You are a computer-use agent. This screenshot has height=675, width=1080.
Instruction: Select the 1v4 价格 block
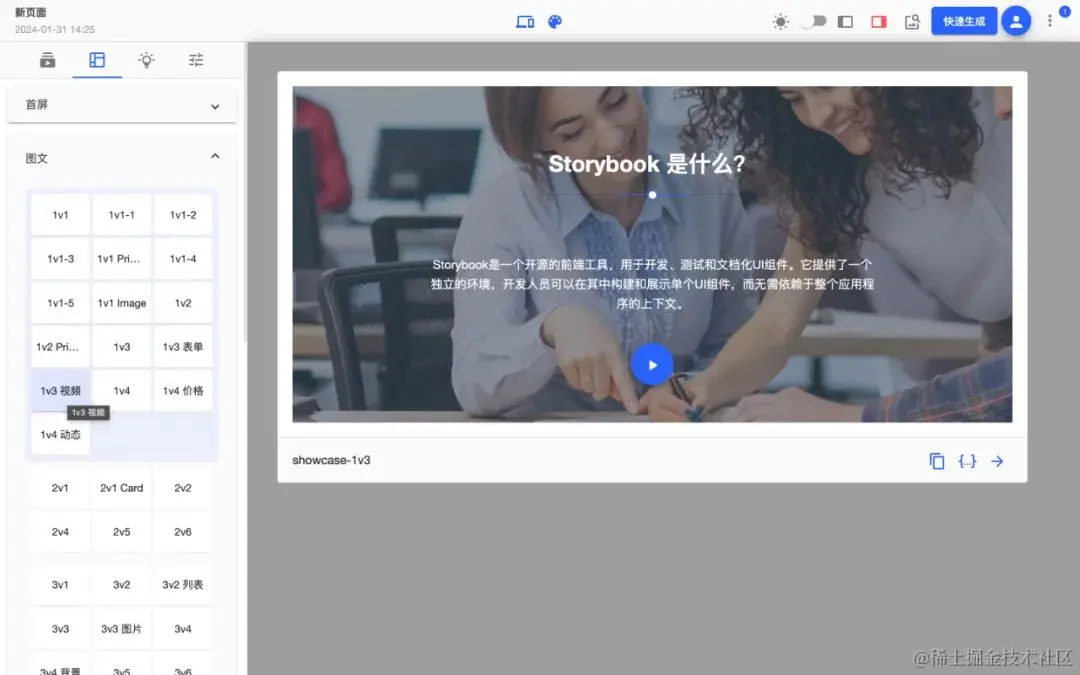183,391
